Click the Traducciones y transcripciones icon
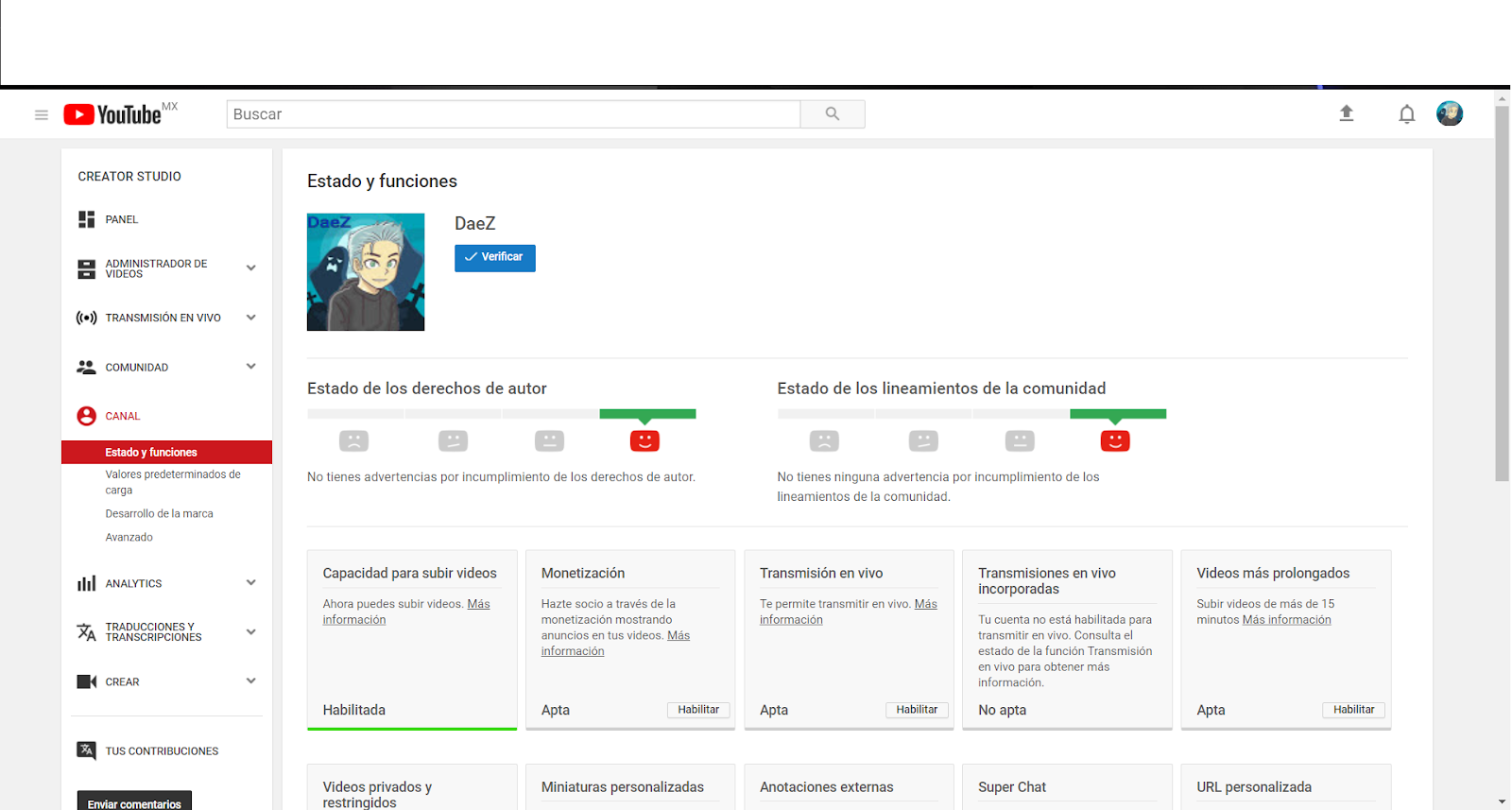 [86, 632]
